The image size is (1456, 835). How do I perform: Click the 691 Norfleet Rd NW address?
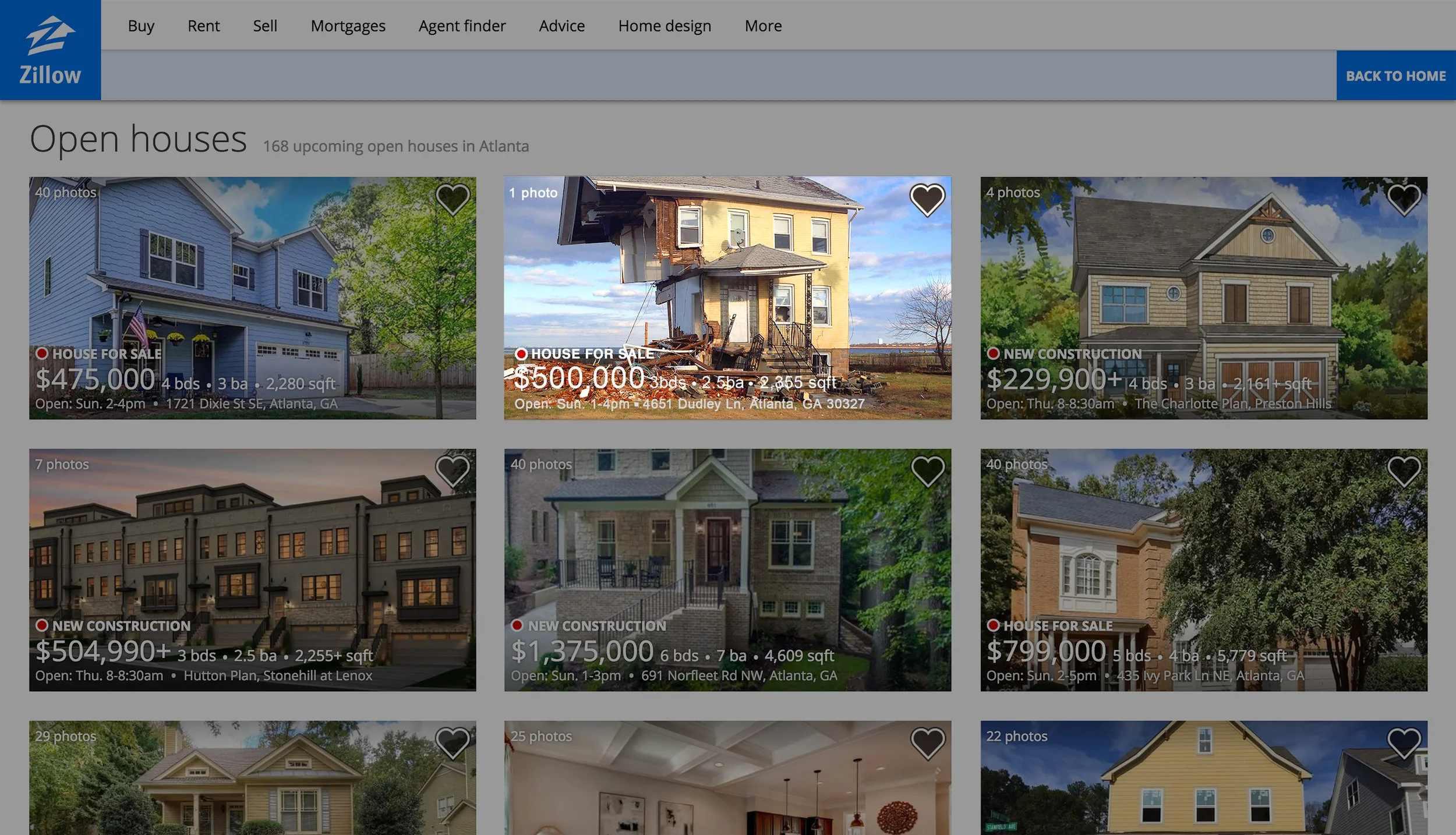[739, 675]
